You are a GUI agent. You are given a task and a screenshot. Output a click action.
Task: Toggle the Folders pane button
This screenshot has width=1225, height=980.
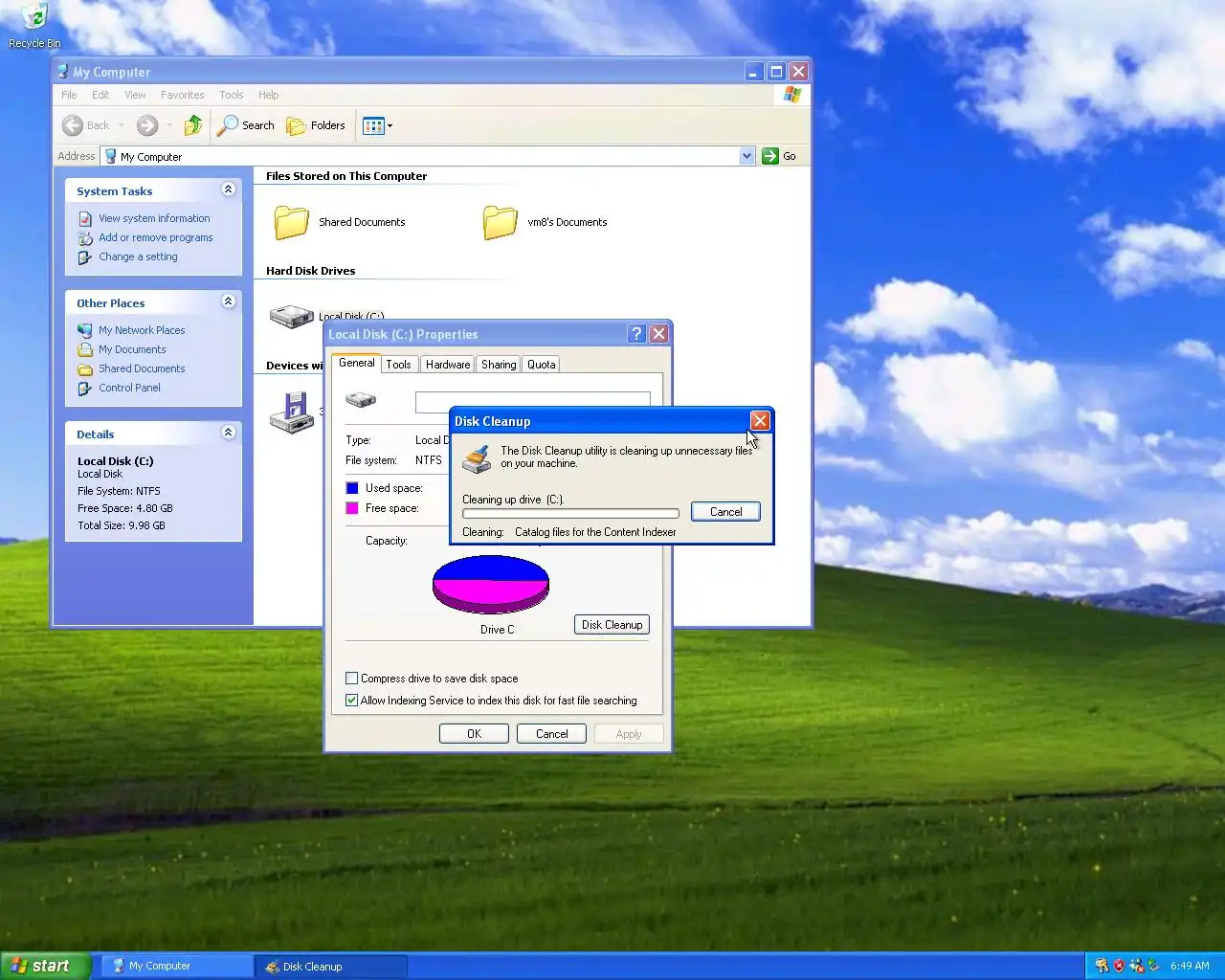316,125
